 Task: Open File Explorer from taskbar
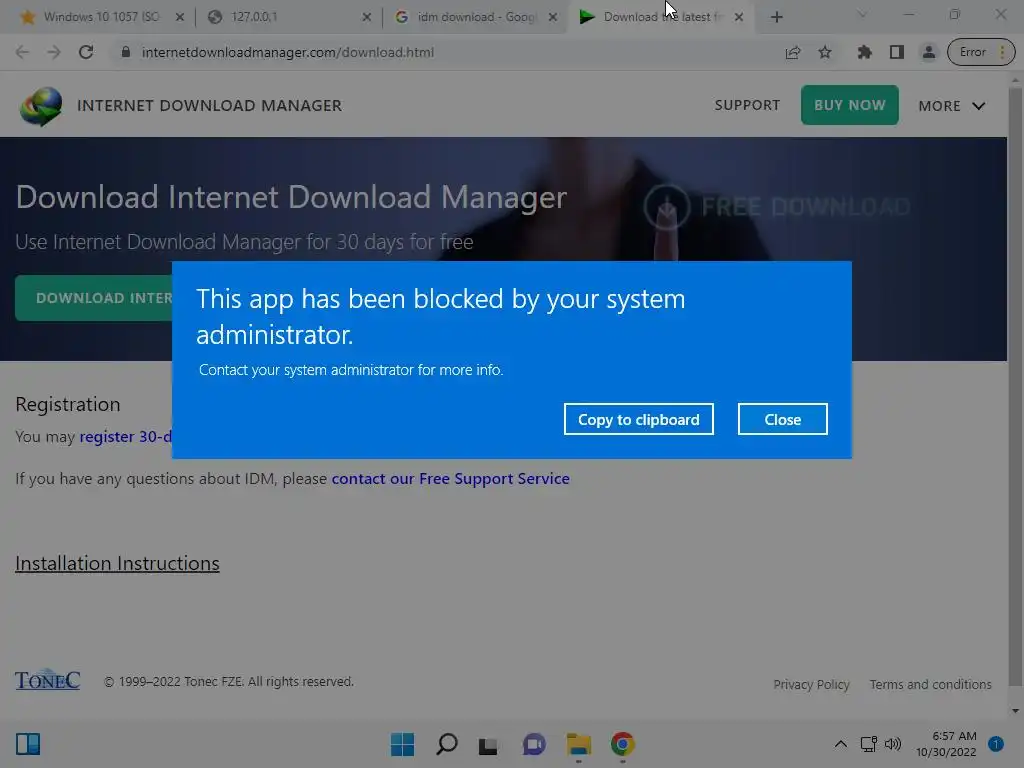tap(579, 744)
